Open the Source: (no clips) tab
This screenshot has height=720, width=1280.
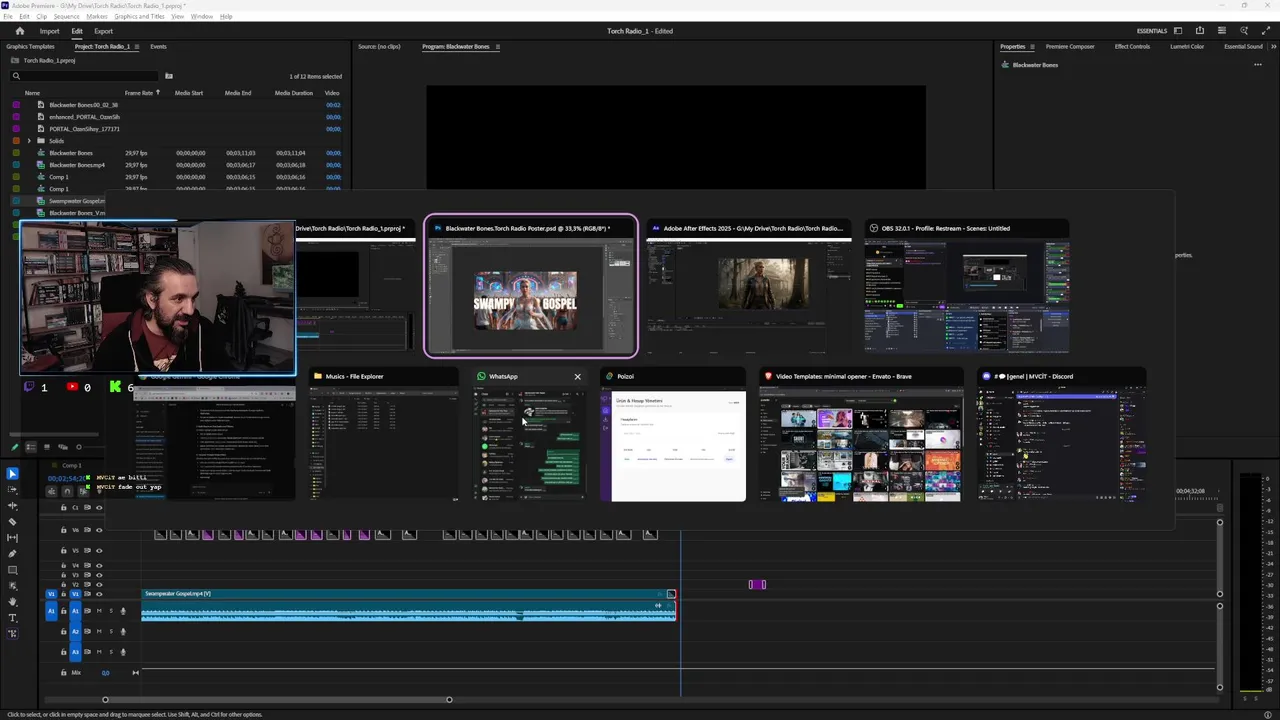coord(381,46)
